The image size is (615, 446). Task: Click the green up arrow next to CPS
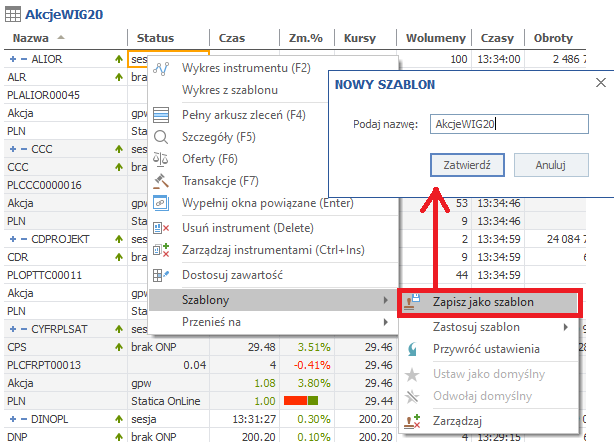[x=119, y=347]
